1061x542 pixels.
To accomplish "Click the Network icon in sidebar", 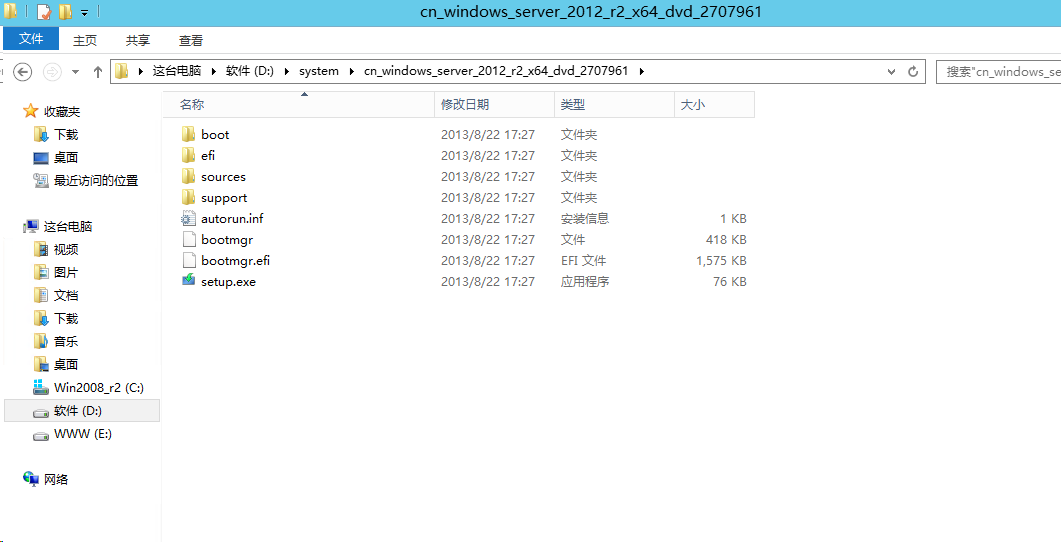I will 30,479.
